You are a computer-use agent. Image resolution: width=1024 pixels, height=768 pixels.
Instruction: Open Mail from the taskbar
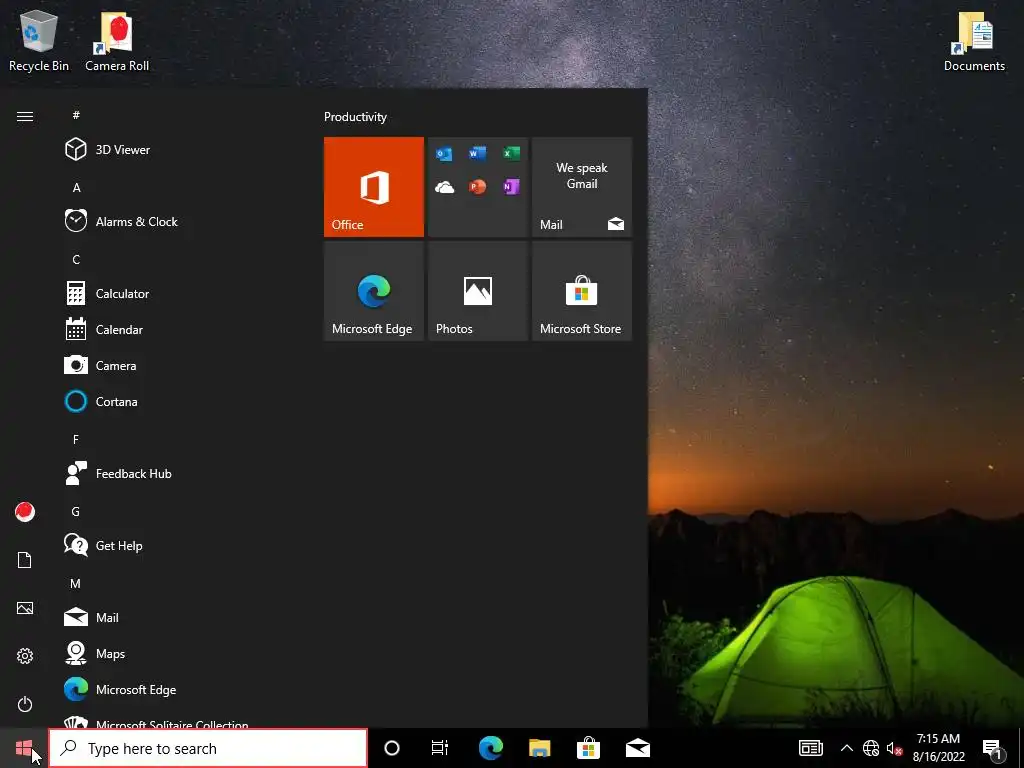click(638, 748)
